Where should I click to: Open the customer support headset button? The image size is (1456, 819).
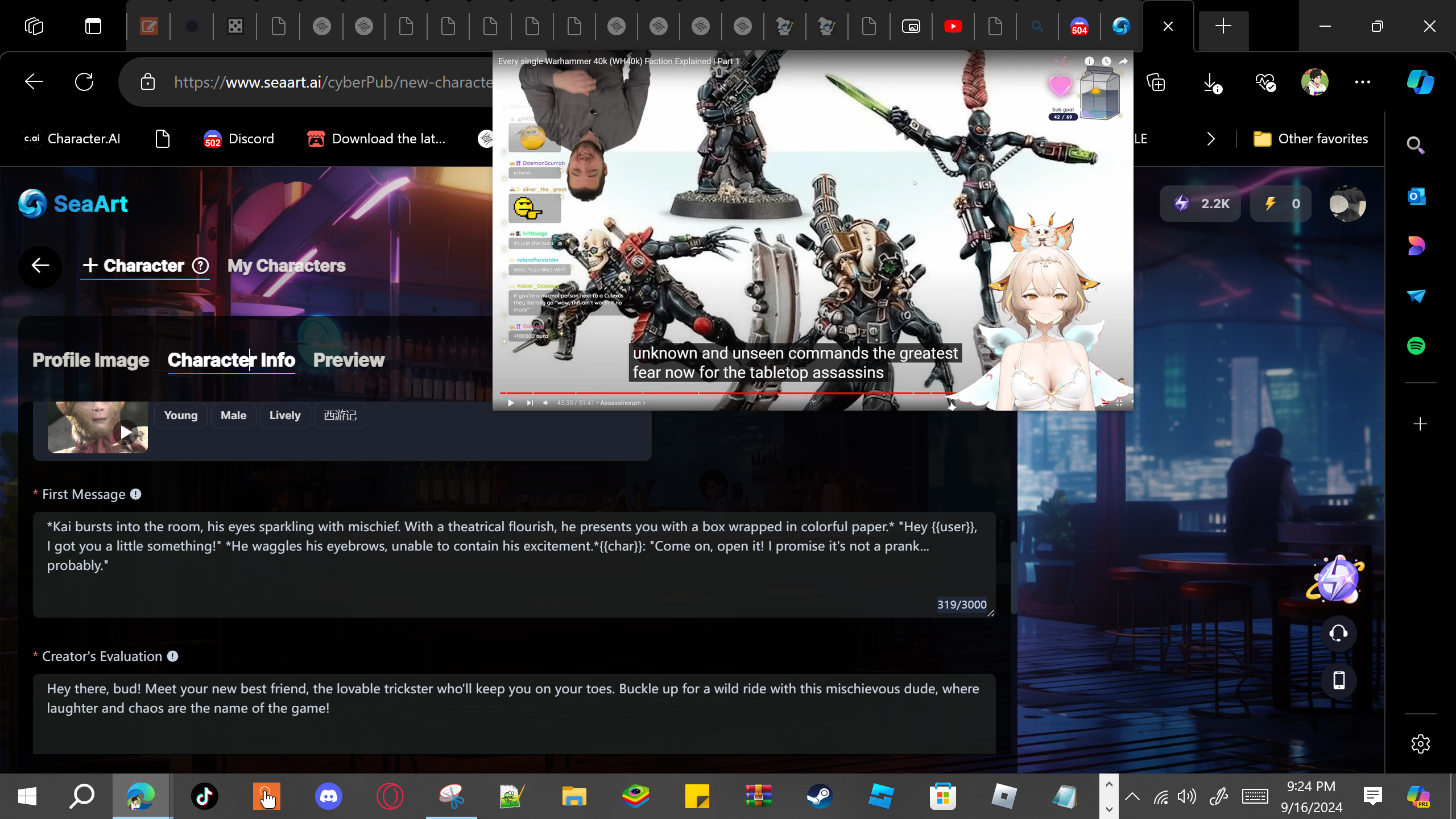[1339, 633]
